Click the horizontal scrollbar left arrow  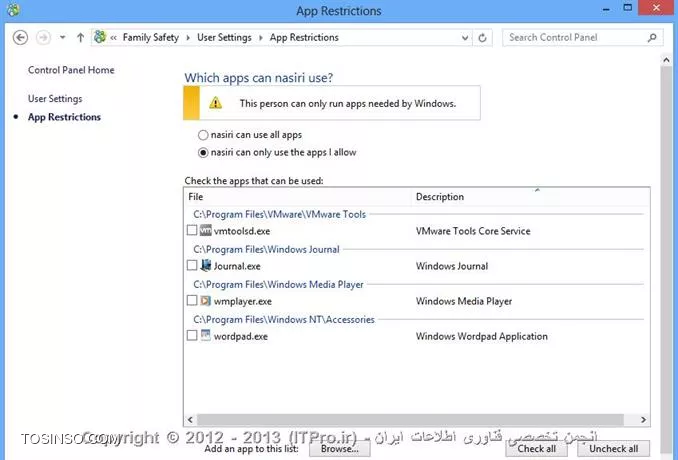(x=190, y=419)
